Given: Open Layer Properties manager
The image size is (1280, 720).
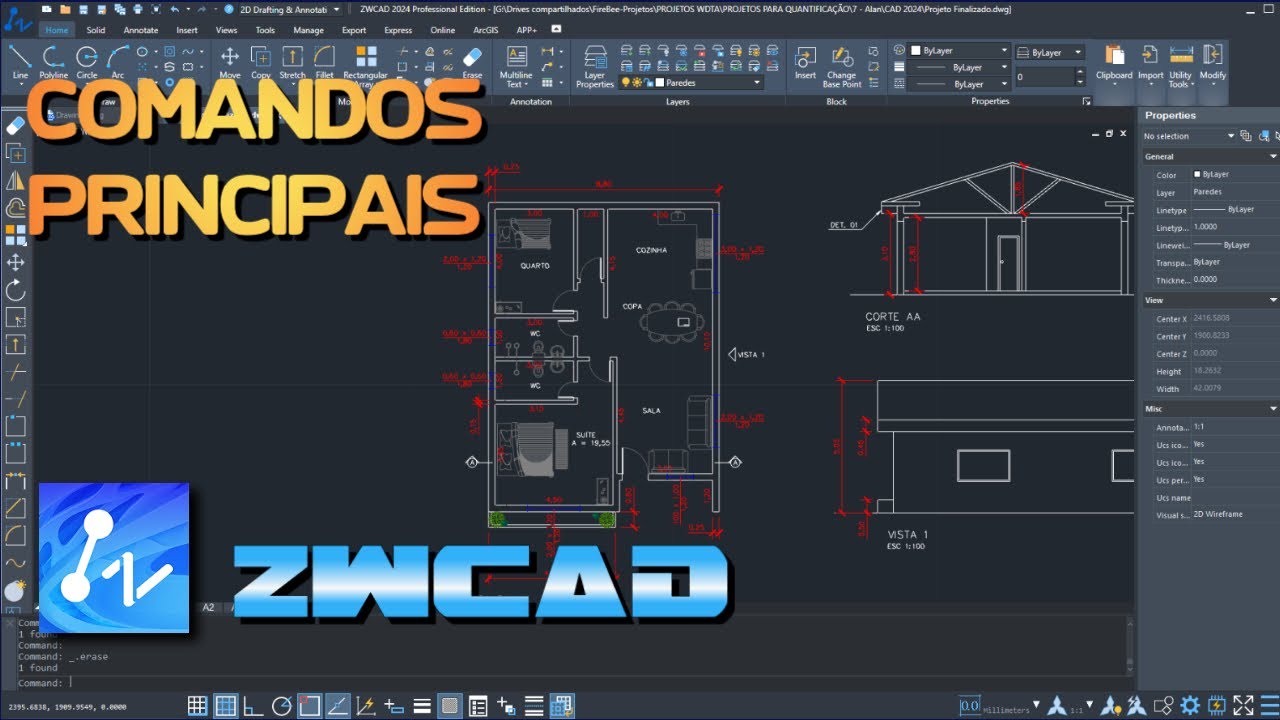Looking at the screenshot, I should coord(595,66).
